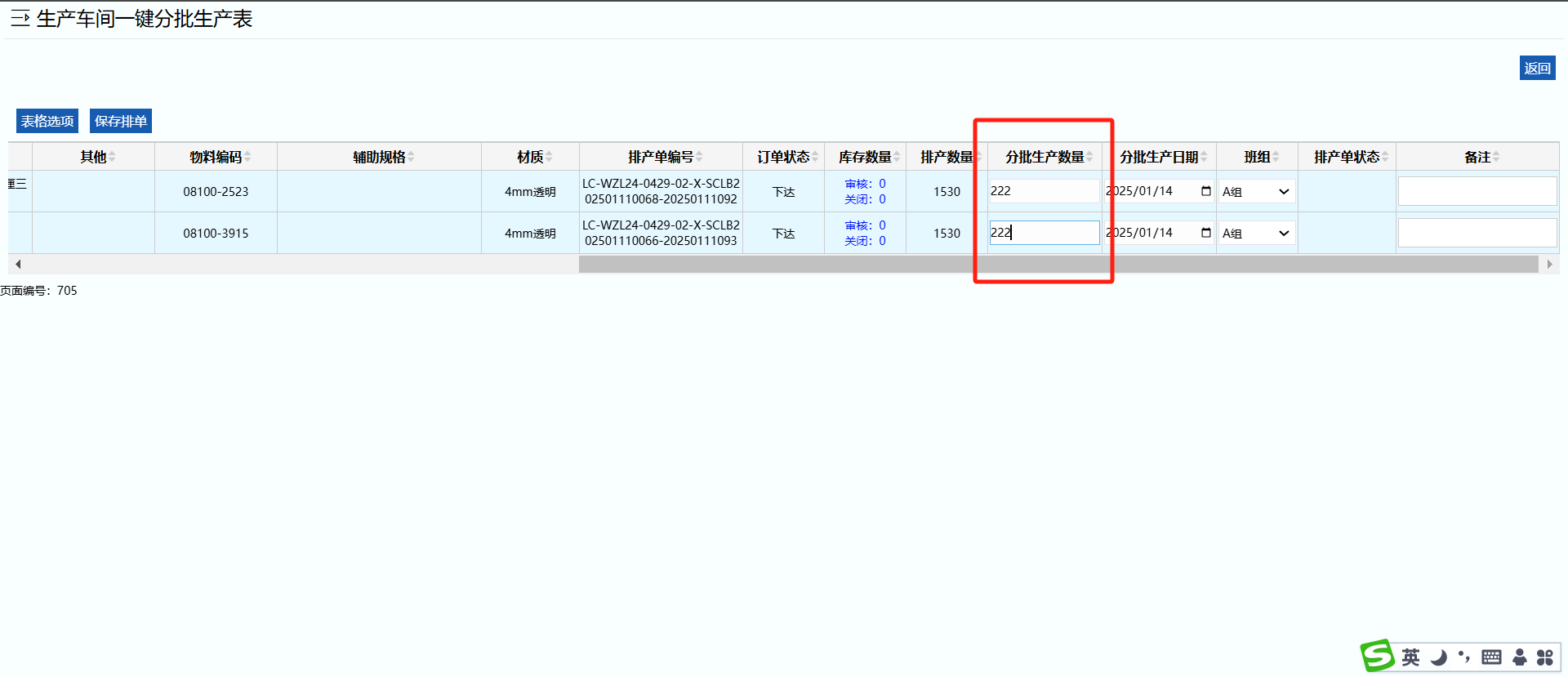Image resolution: width=1568 pixels, height=677 pixels.
Task: Click 下达 status in row 08100-3915
Action: click(783, 234)
